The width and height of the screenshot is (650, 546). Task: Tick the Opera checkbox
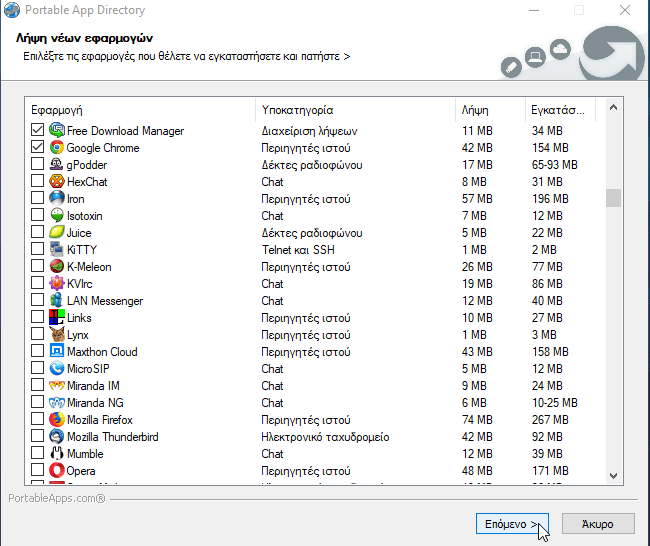click(37, 470)
